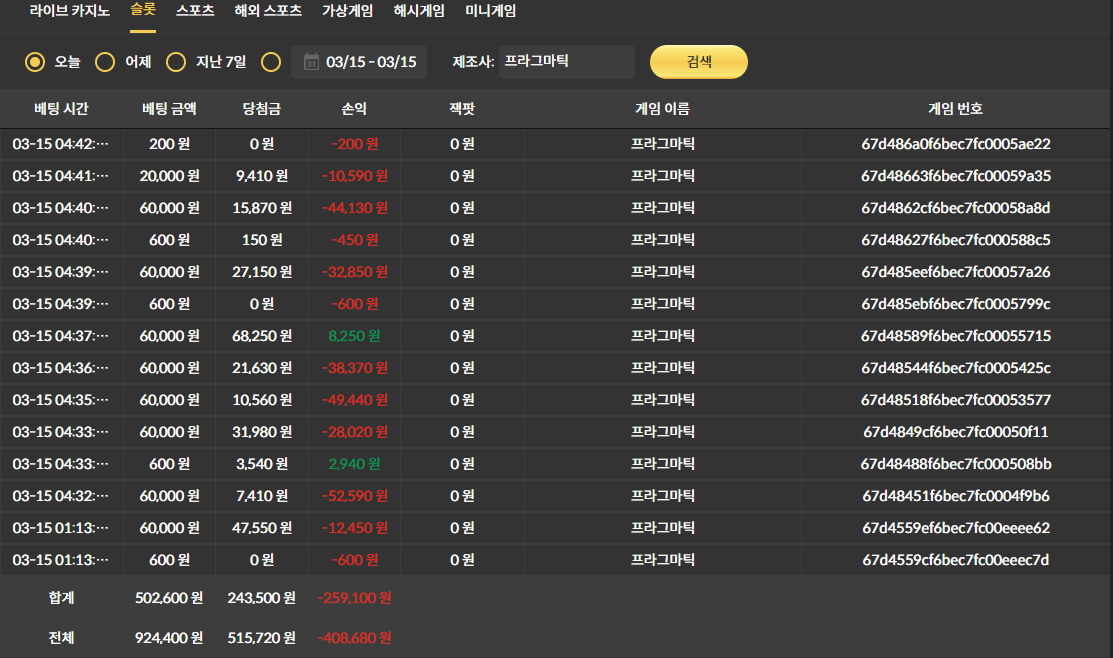This screenshot has width=1113, height=658.
Task: Select game number 67d486a0f6bec7fc0005ae22
Action: click(x=955, y=144)
